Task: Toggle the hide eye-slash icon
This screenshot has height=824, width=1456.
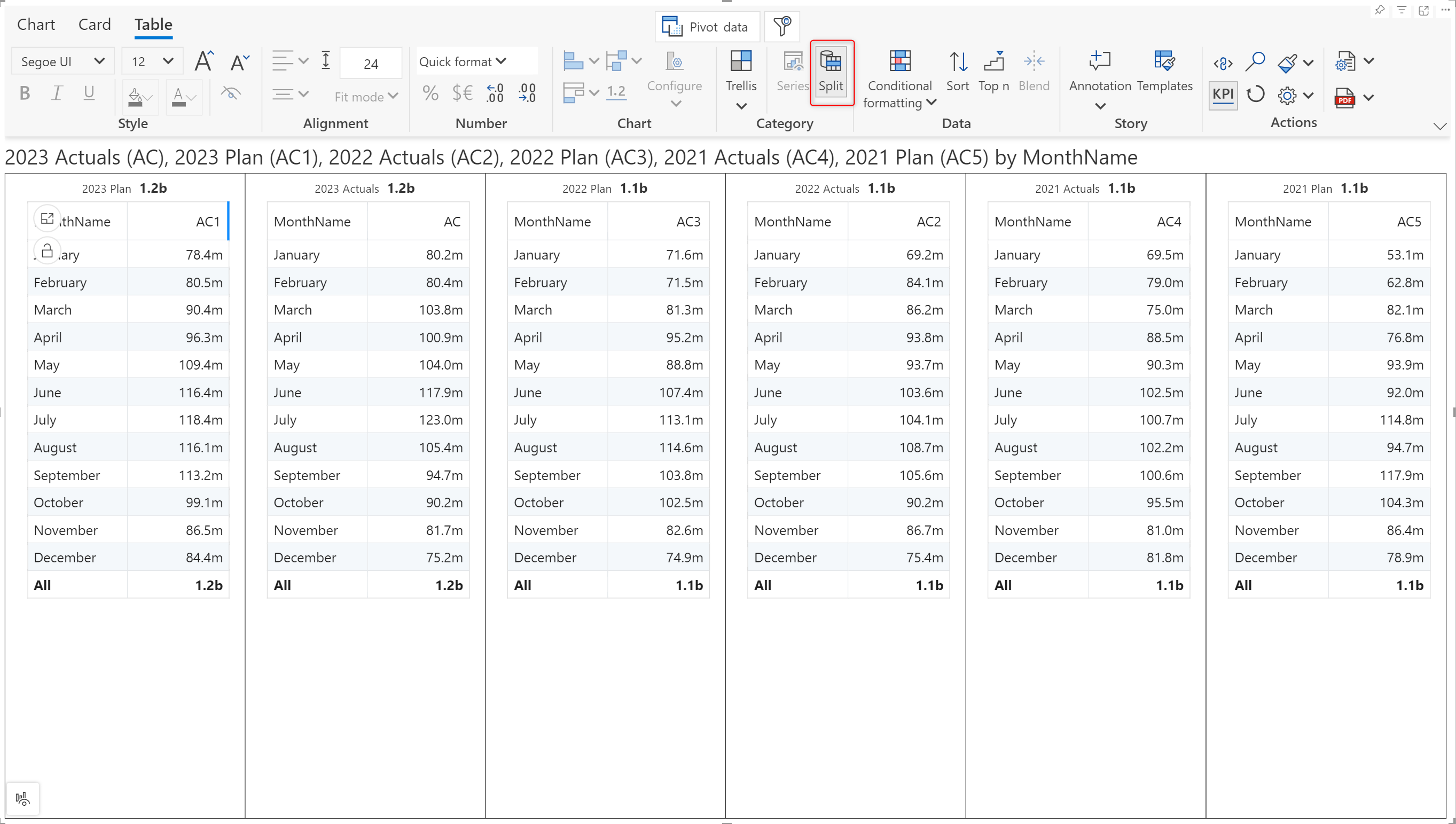Action: tap(231, 93)
